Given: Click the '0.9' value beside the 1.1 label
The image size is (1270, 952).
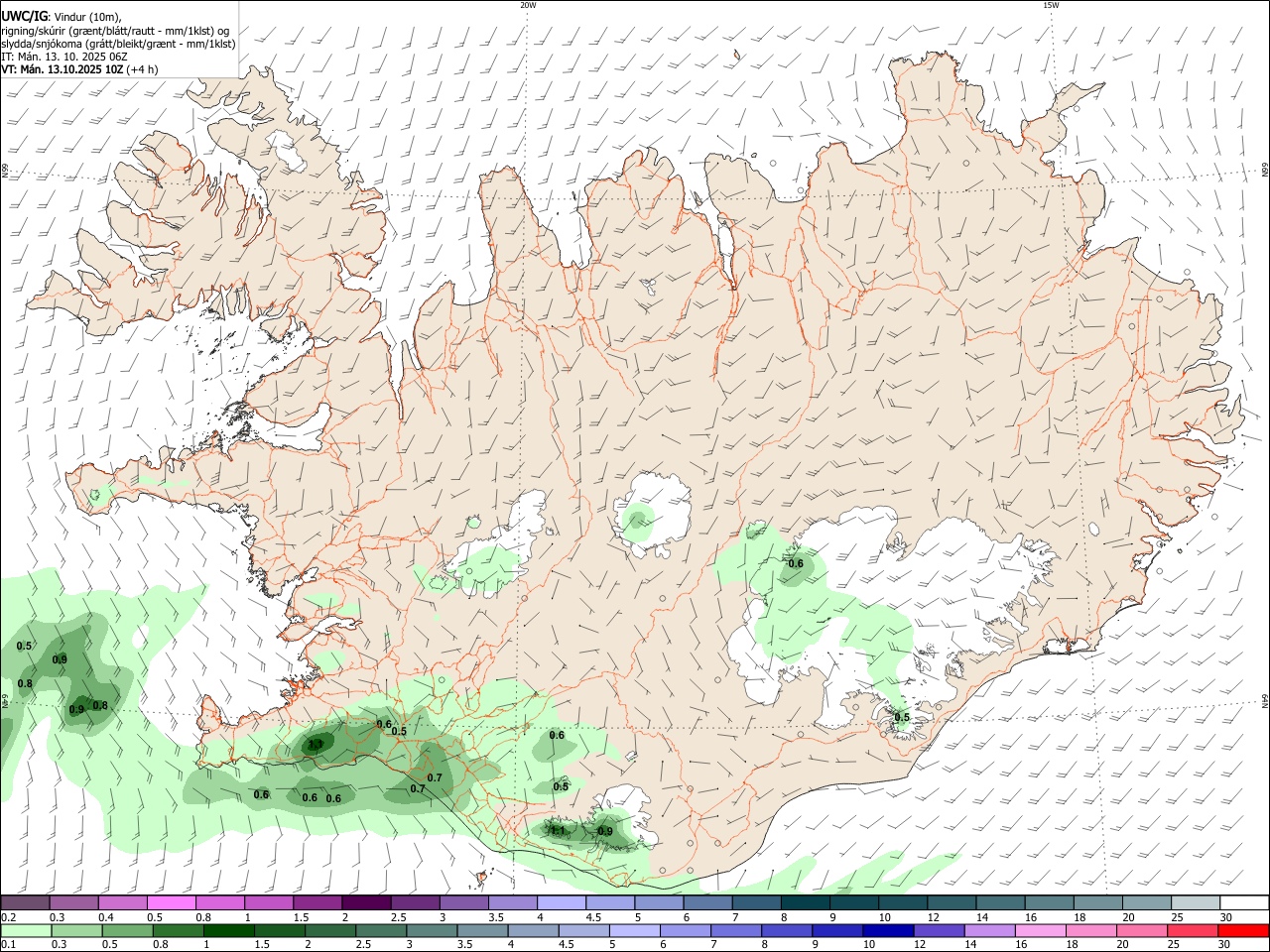Looking at the screenshot, I should (x=605, y=831).
